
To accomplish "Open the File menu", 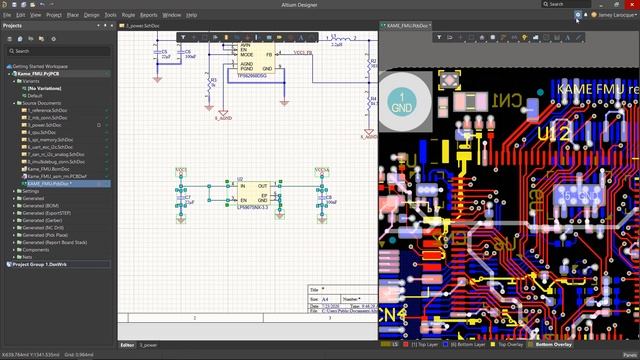I will point(7,15).
